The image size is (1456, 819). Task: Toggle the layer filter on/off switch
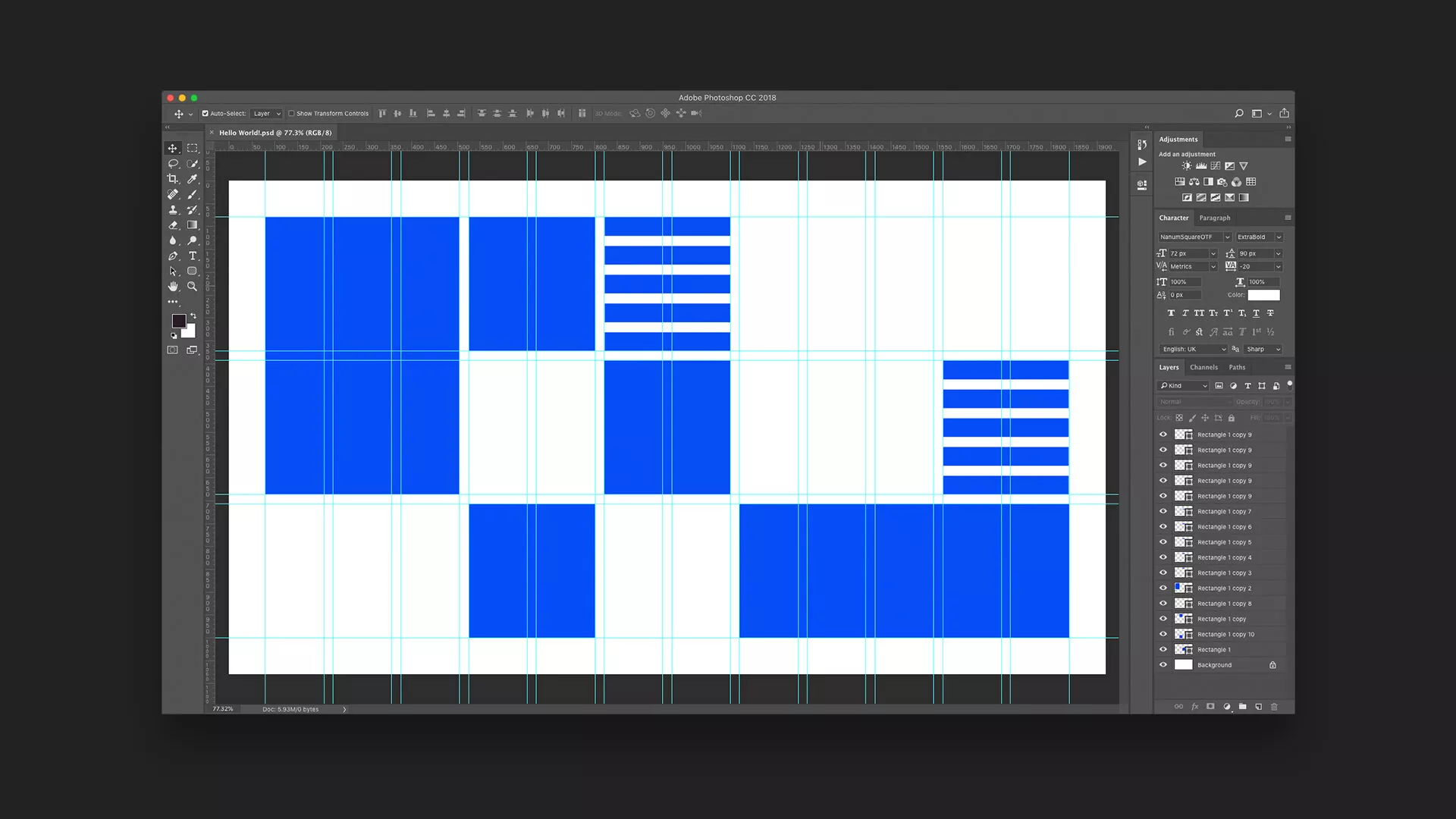coord(1289,385)
